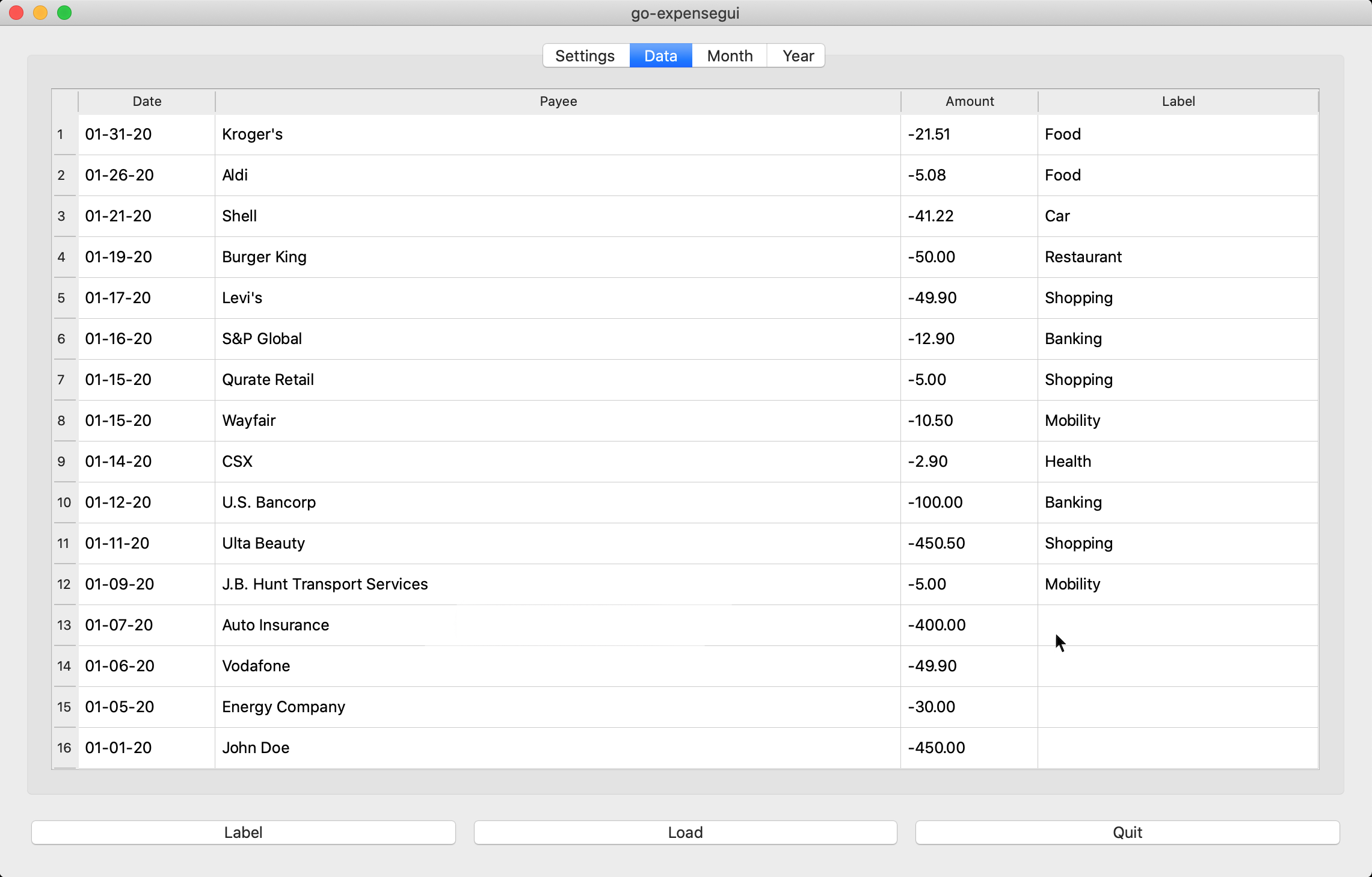The image size is (1372, 877).
Task: Click row 14 Vodafone label cell
Action: 1178,665
